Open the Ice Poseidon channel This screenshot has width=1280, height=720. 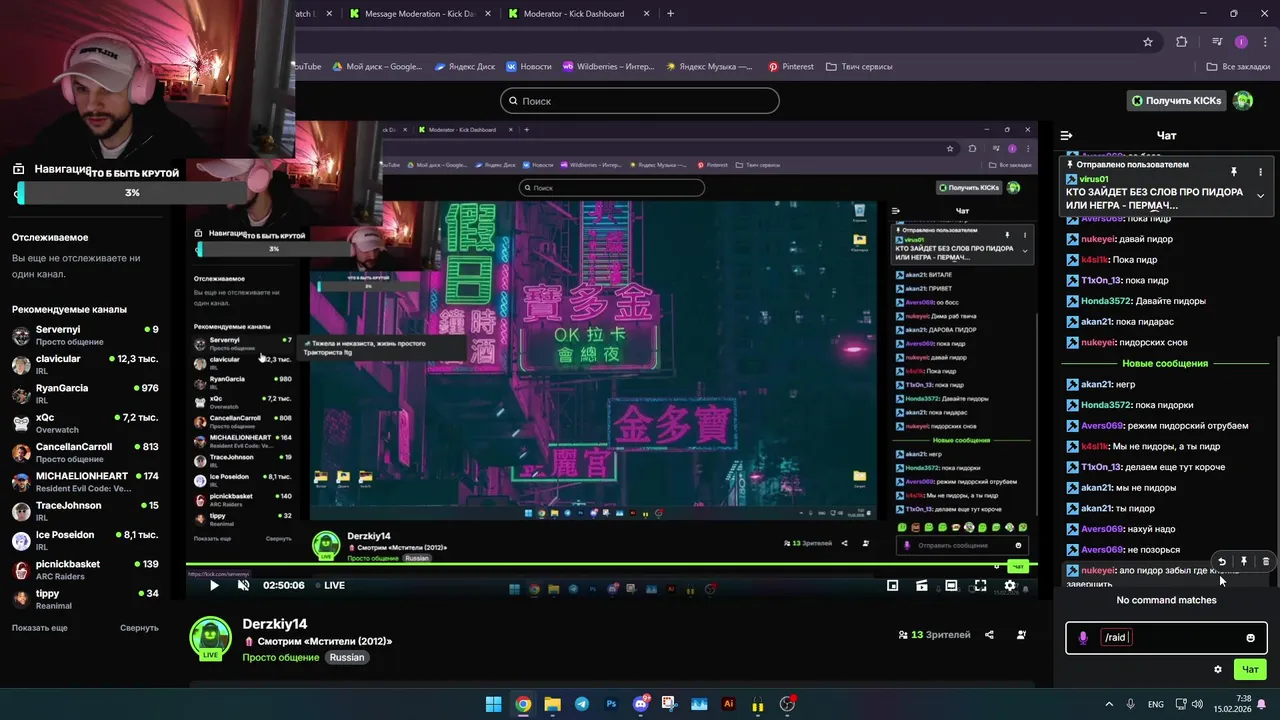coord(85,540)
